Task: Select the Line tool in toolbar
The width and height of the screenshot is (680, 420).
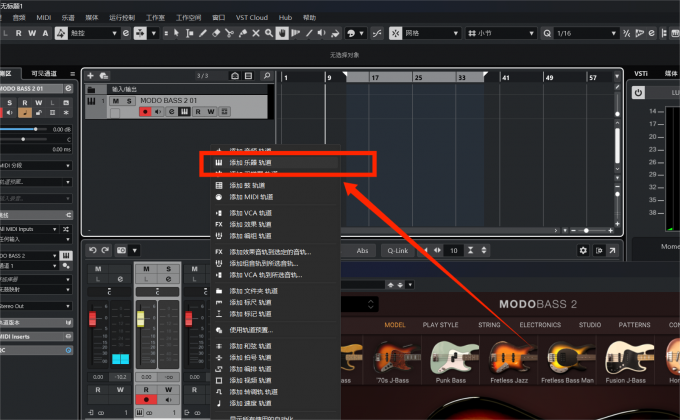Action: [x=309, y=33]
